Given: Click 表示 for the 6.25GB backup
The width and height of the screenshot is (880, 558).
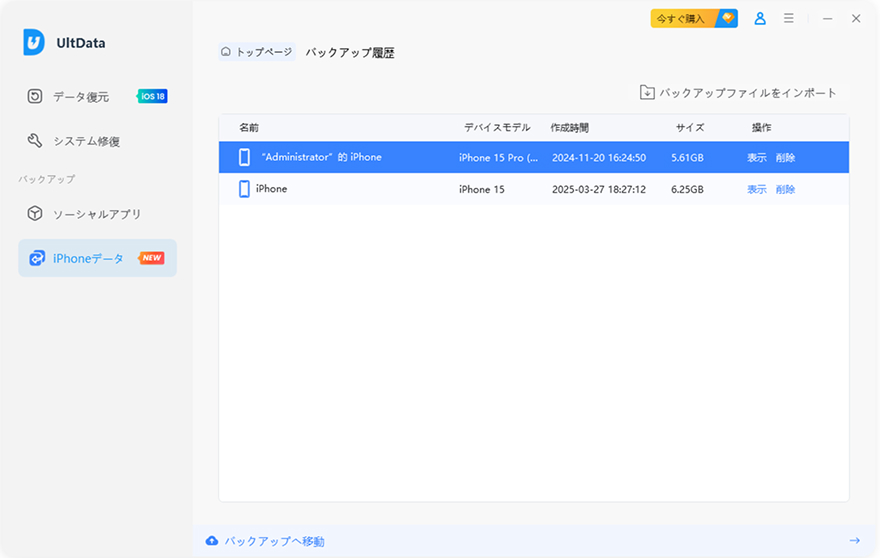Looking at the screenshot, I should click(x=757, y=189).
